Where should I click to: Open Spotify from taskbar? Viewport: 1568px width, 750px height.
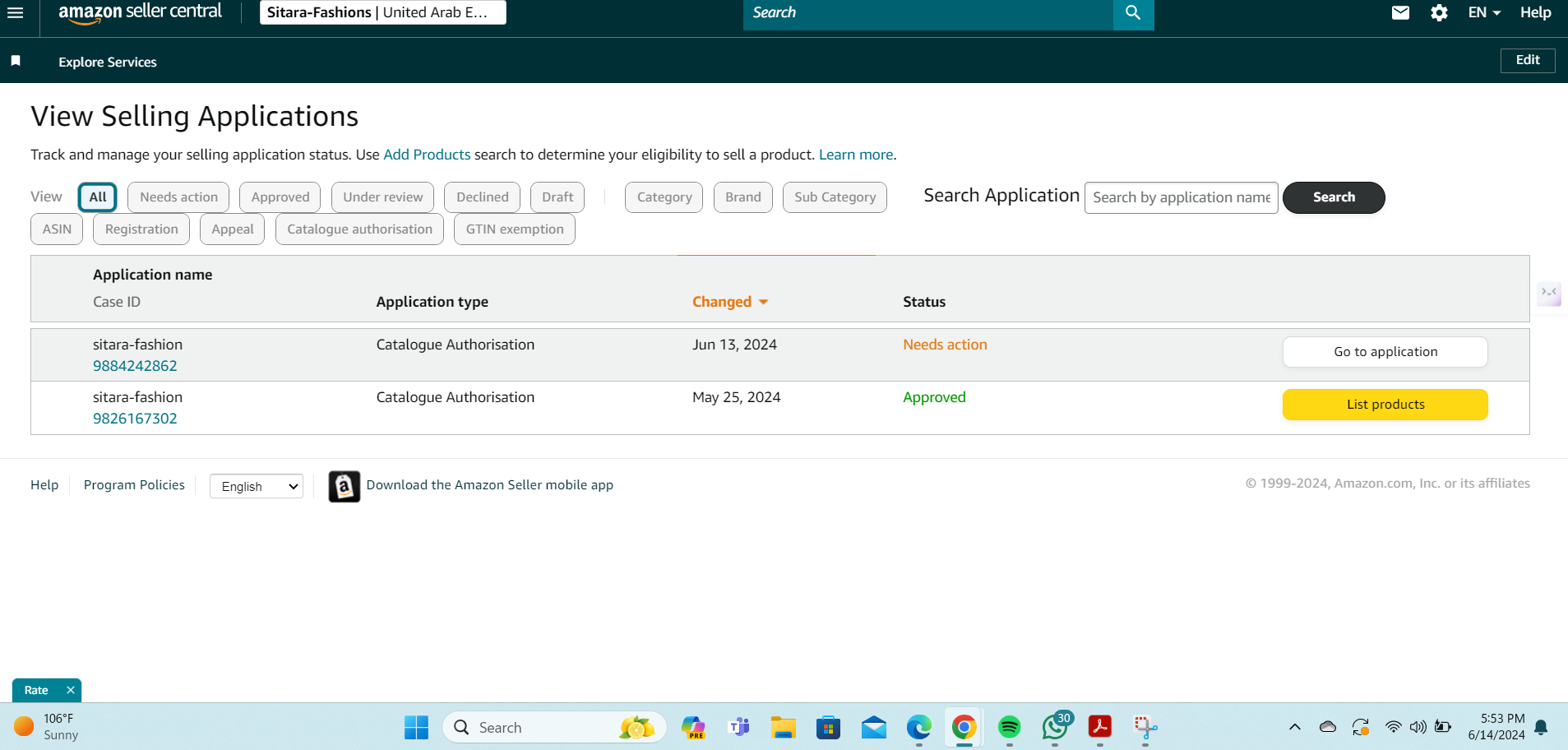pyautogui.click(x=1010, y=727)
